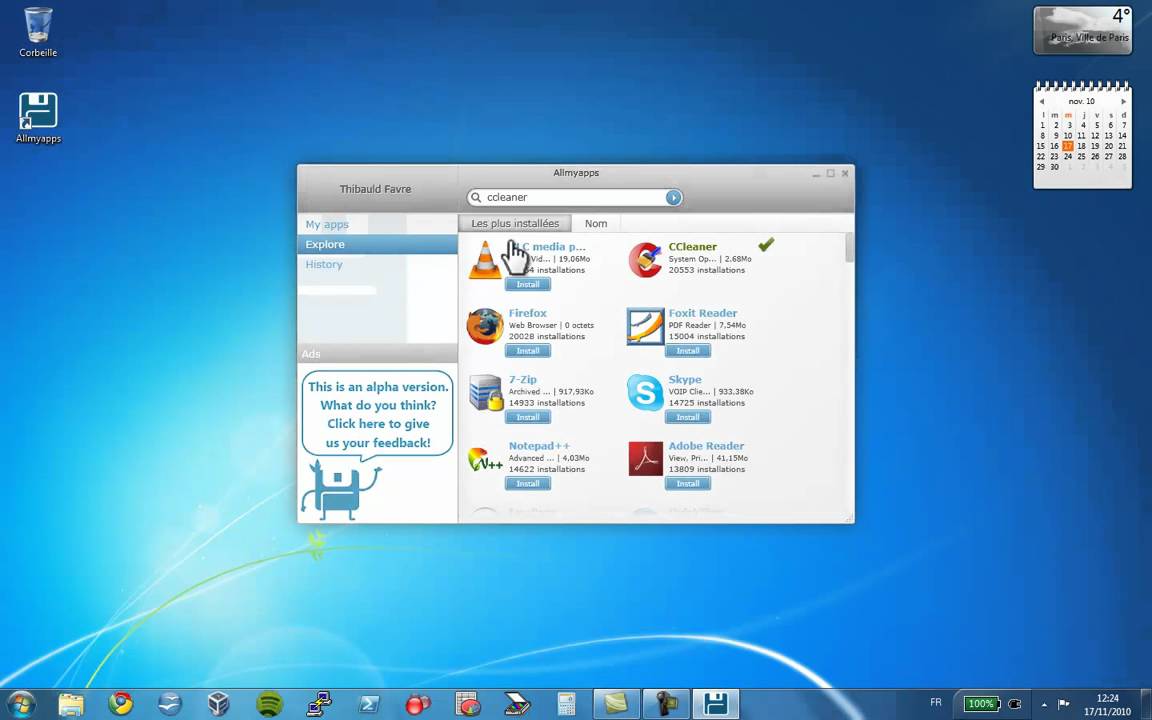This screenshot has width=1152, height=720.
Task: Switch to the Nom sort tab
Action: point(596,223)
